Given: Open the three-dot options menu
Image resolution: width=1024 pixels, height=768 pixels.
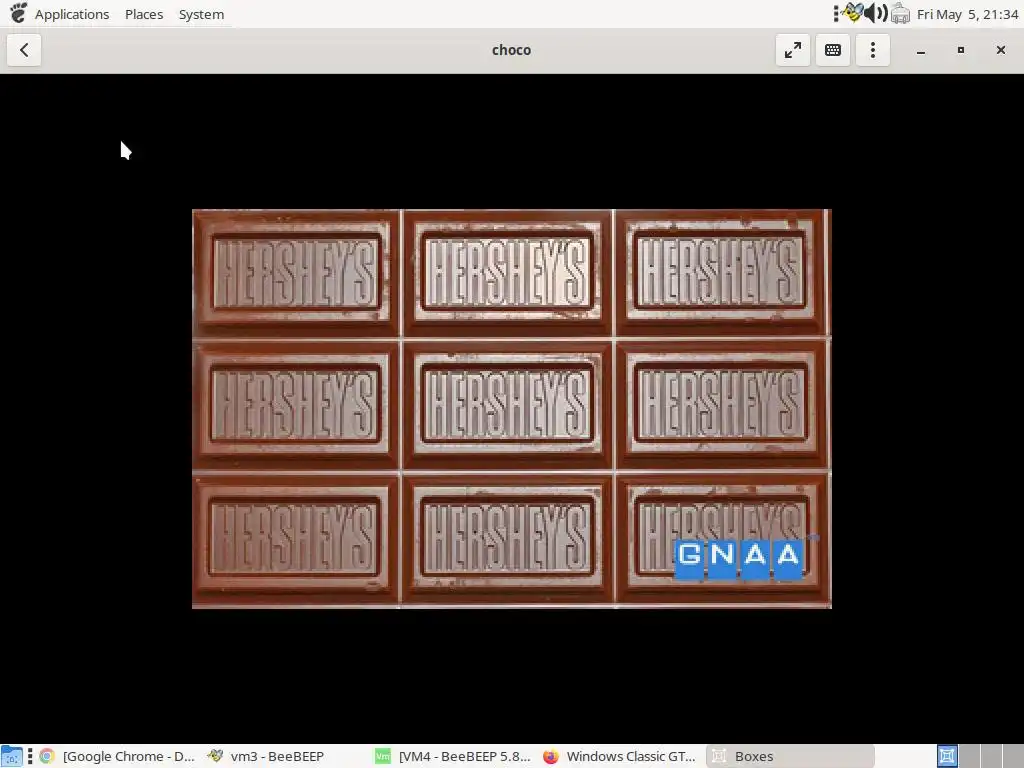Looking at the screenshot, I should (872, 50).
